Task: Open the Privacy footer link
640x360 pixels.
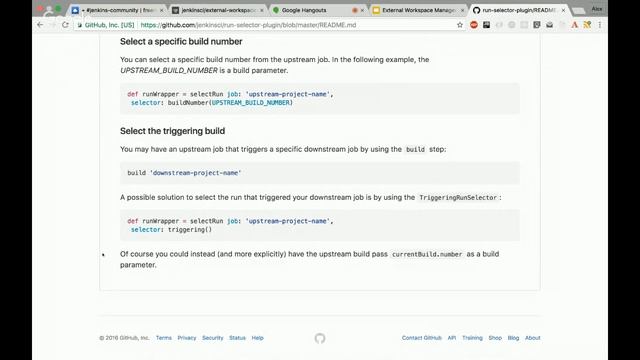Action: [x=187, y=338]
